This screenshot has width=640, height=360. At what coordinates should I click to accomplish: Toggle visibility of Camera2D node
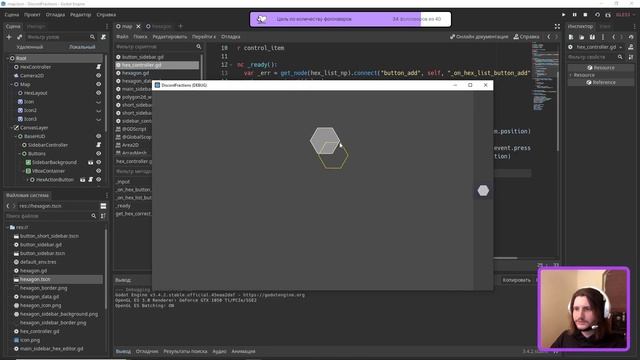98,76
